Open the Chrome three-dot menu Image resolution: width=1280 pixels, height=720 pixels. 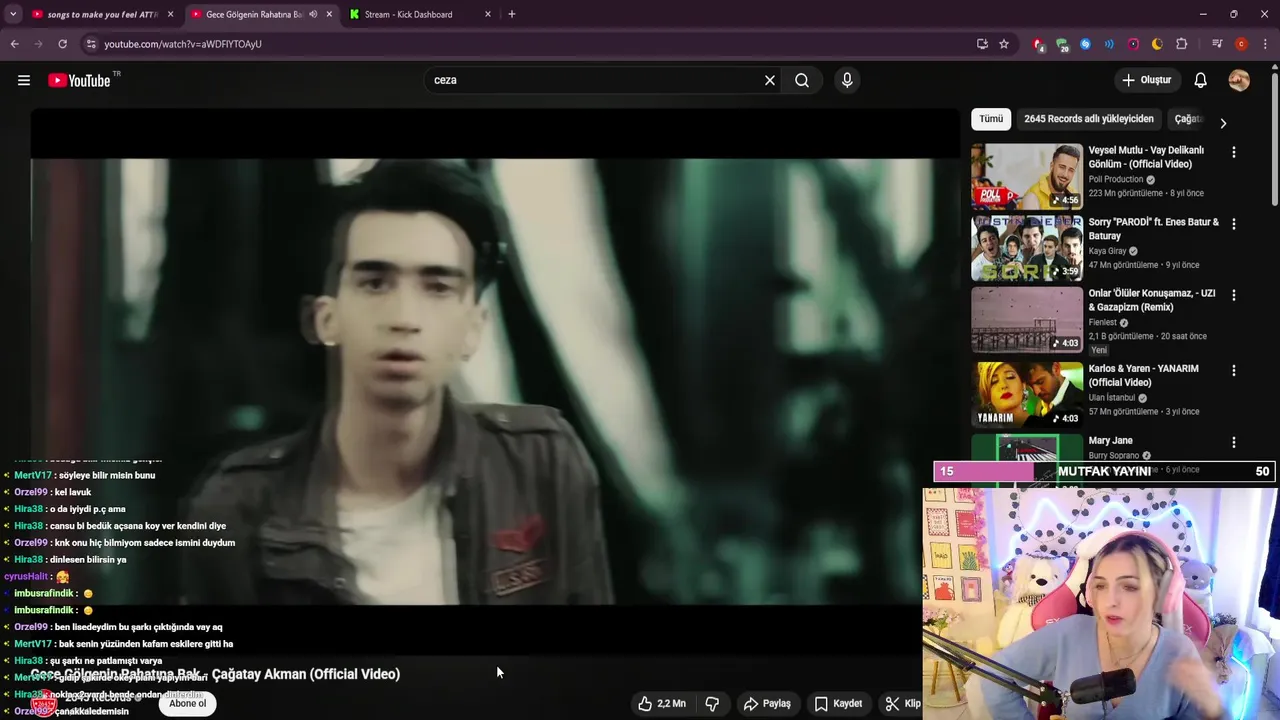pos(1263,44)
